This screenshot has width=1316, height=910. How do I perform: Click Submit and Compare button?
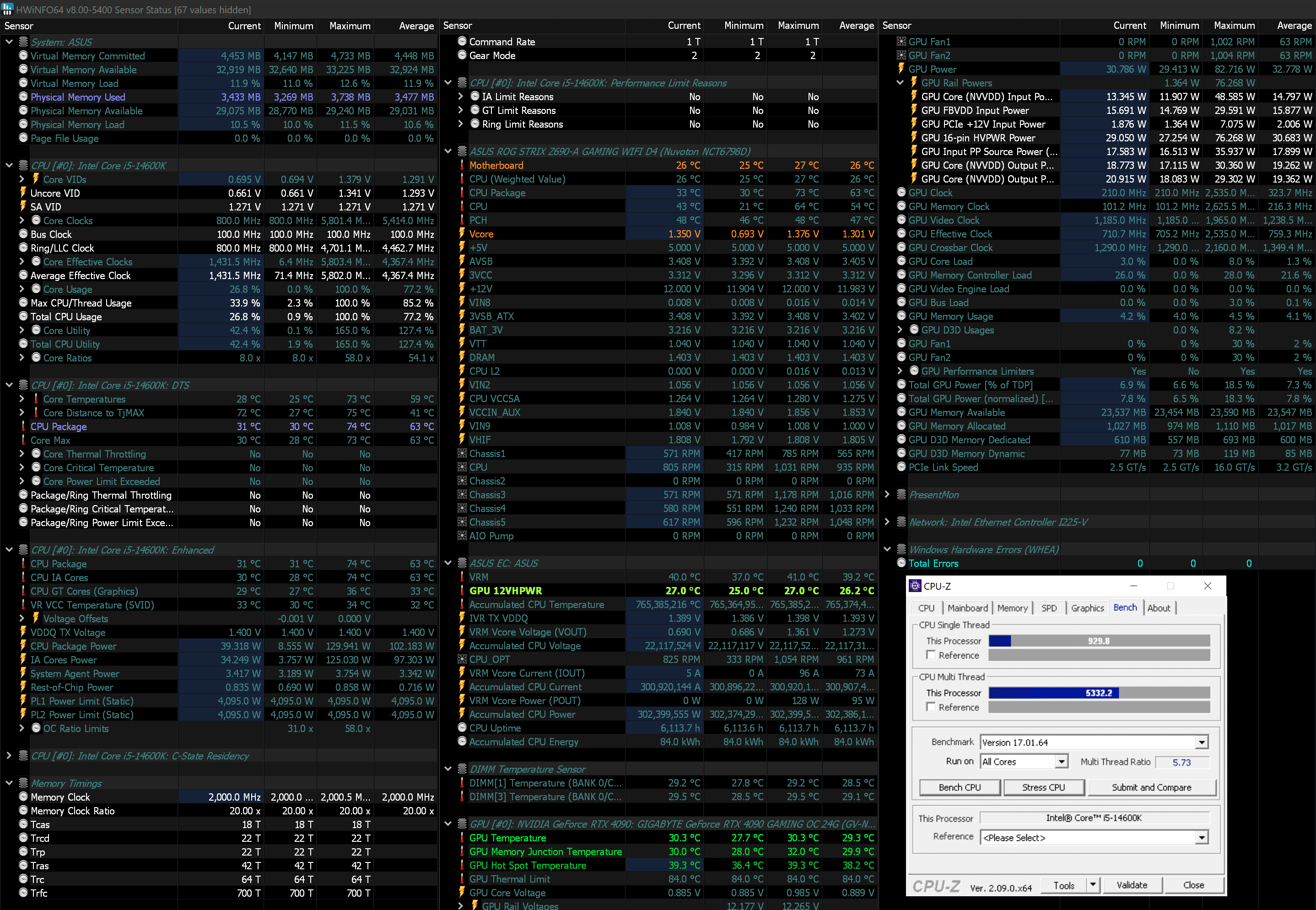tap(1151, 787)
